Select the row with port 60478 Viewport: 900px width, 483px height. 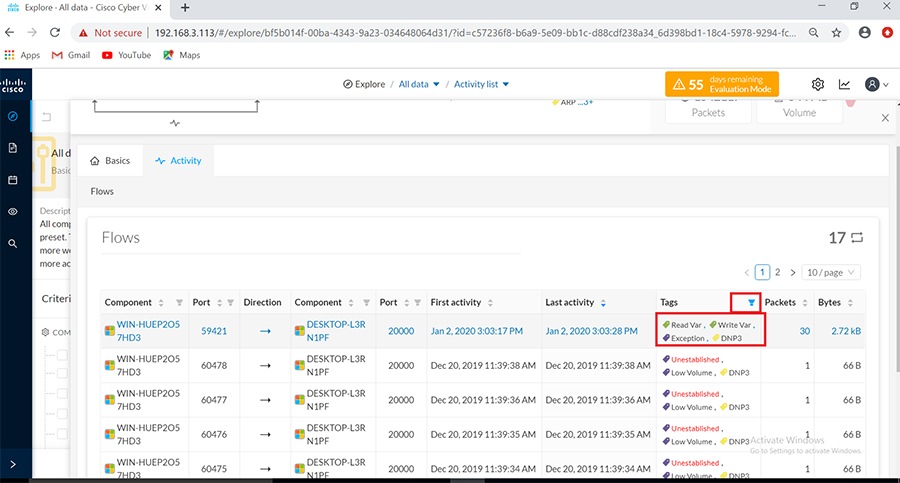coord(482,365)
